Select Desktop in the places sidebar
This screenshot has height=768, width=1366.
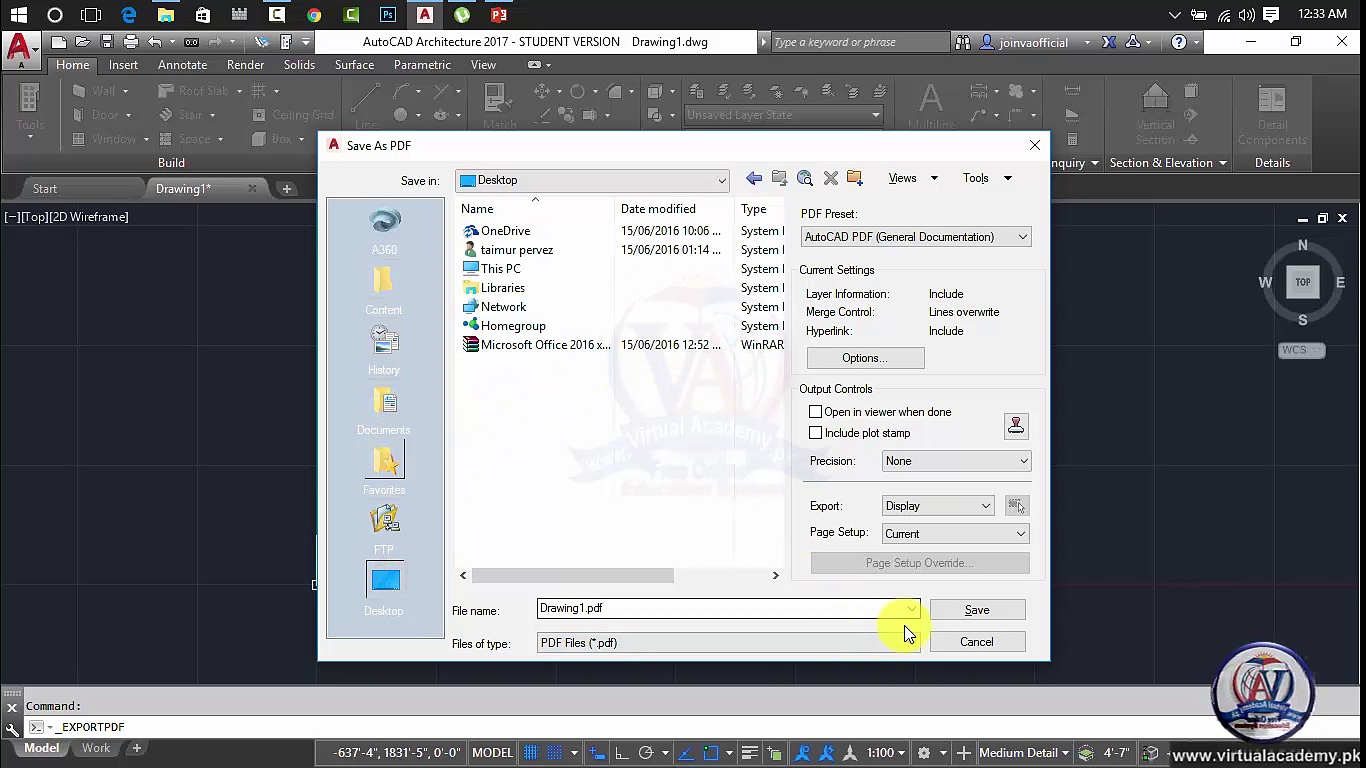tap(384, 591)
